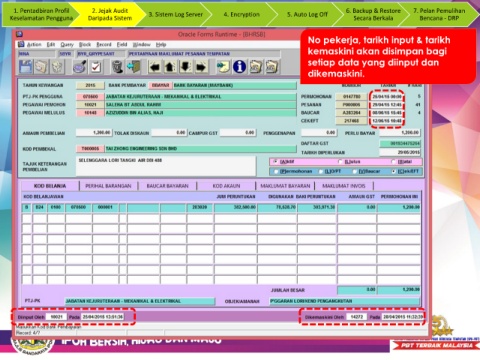Click the Amaun Pembelian input field
The image size is (480, 360).
[94, 133]
